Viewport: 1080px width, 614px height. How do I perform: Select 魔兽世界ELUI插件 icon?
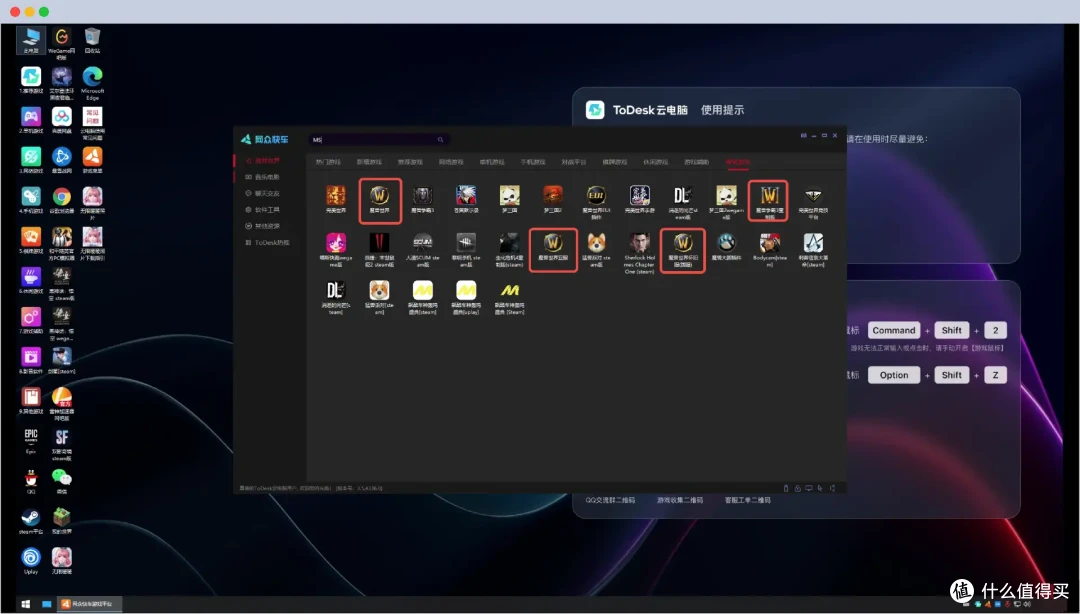point(596,196)
